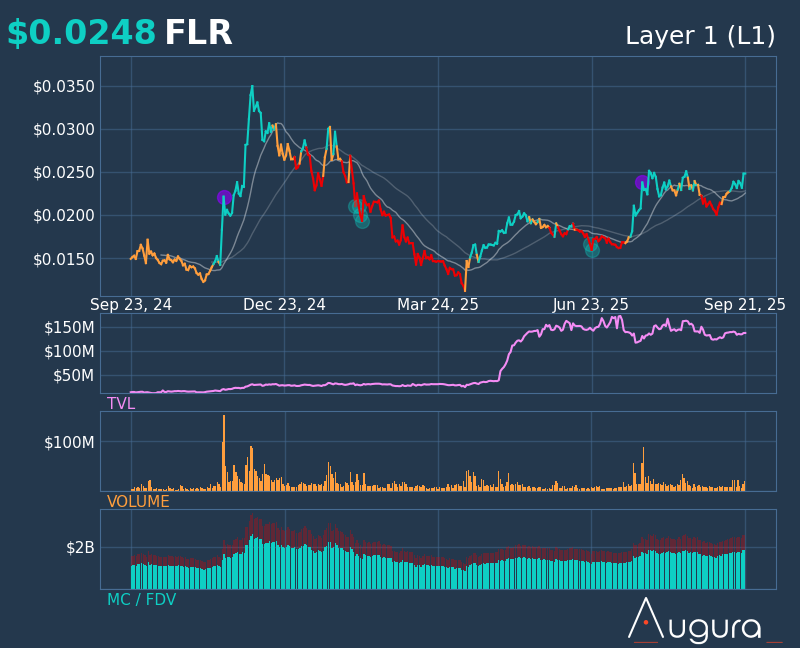Screen dimensions: 800x648
Task: Click the Layer 1 (L1) category label
Action: (x=700, y=36)
